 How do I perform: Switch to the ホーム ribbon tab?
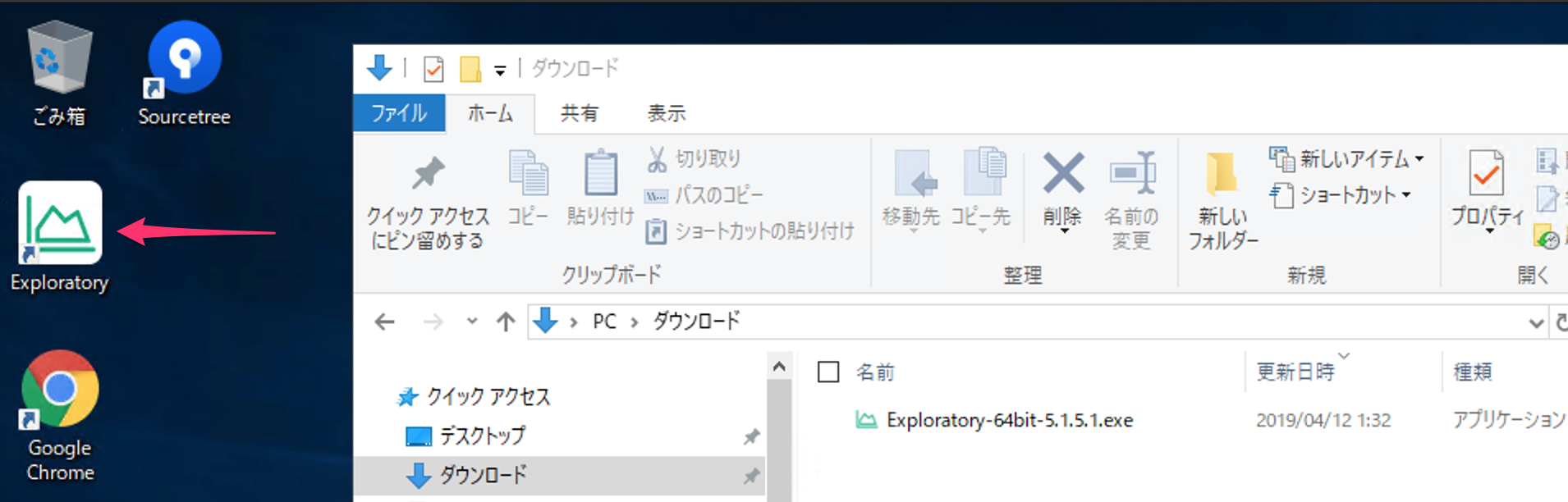tap(490, 113)
